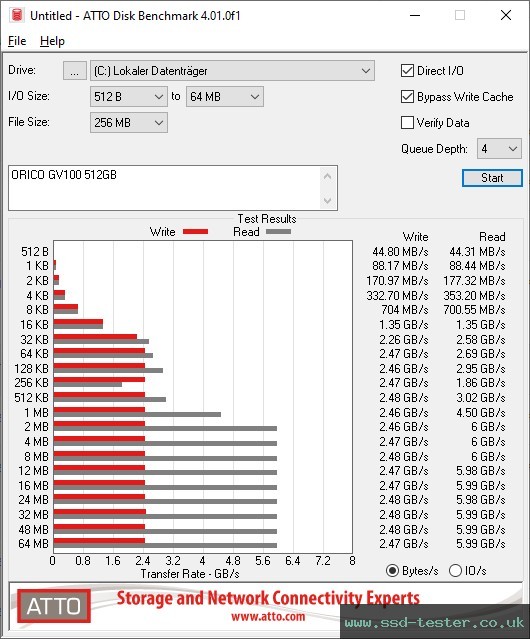Minimize the ATTO Disk Benchmark window

click(x=415, y=15)
